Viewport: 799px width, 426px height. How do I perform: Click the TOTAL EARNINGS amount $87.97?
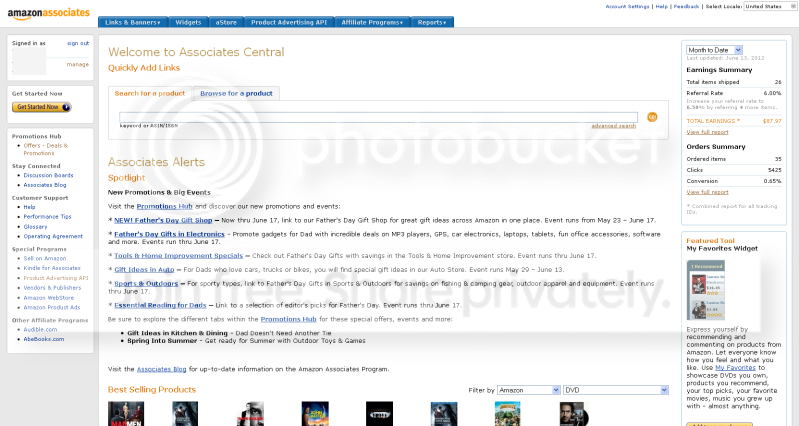pos(772,121)
